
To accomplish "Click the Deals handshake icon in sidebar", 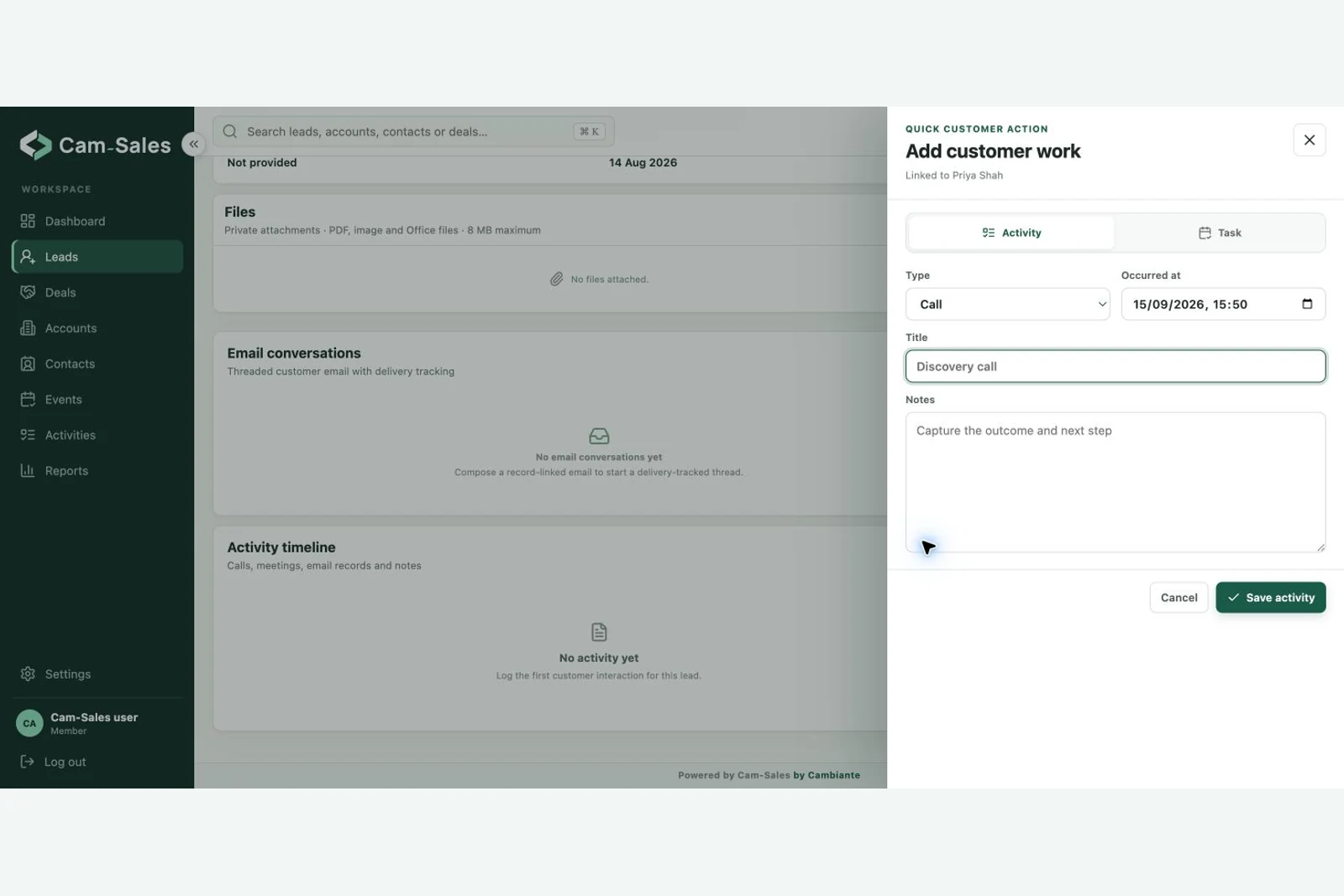I will click(x=28, y=292).
